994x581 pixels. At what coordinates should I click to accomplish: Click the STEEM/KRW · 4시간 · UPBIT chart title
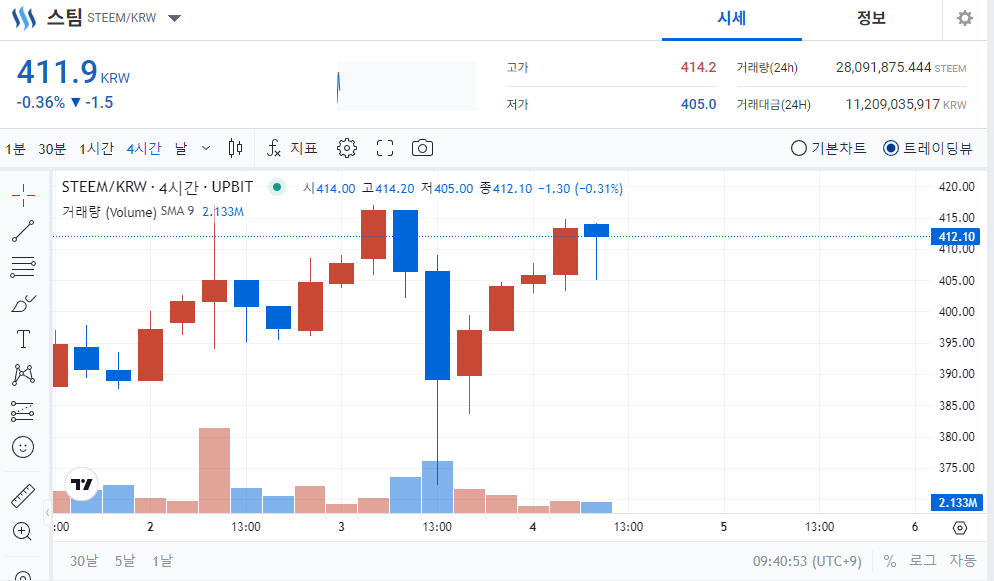point(157,187)
